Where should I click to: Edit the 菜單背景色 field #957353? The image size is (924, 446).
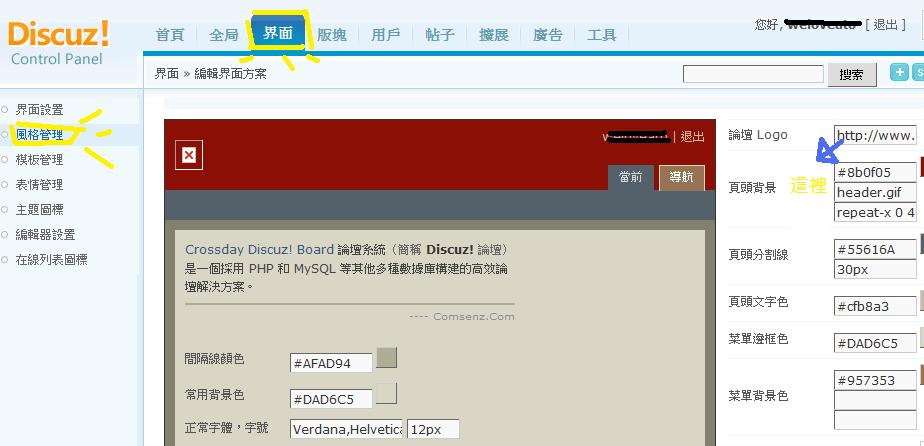coord(876,380)
